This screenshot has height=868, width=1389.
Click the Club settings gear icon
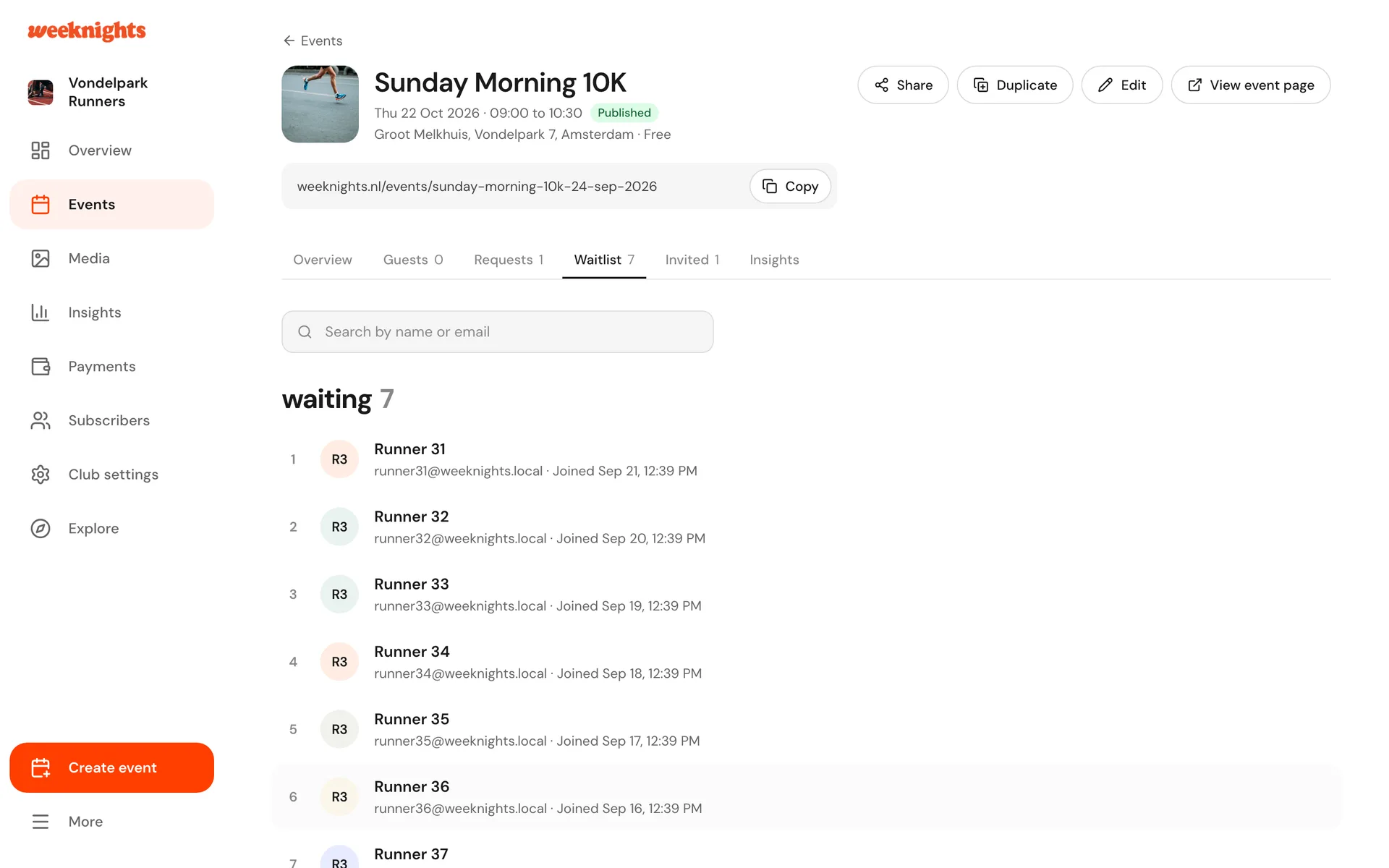point(41,475)
